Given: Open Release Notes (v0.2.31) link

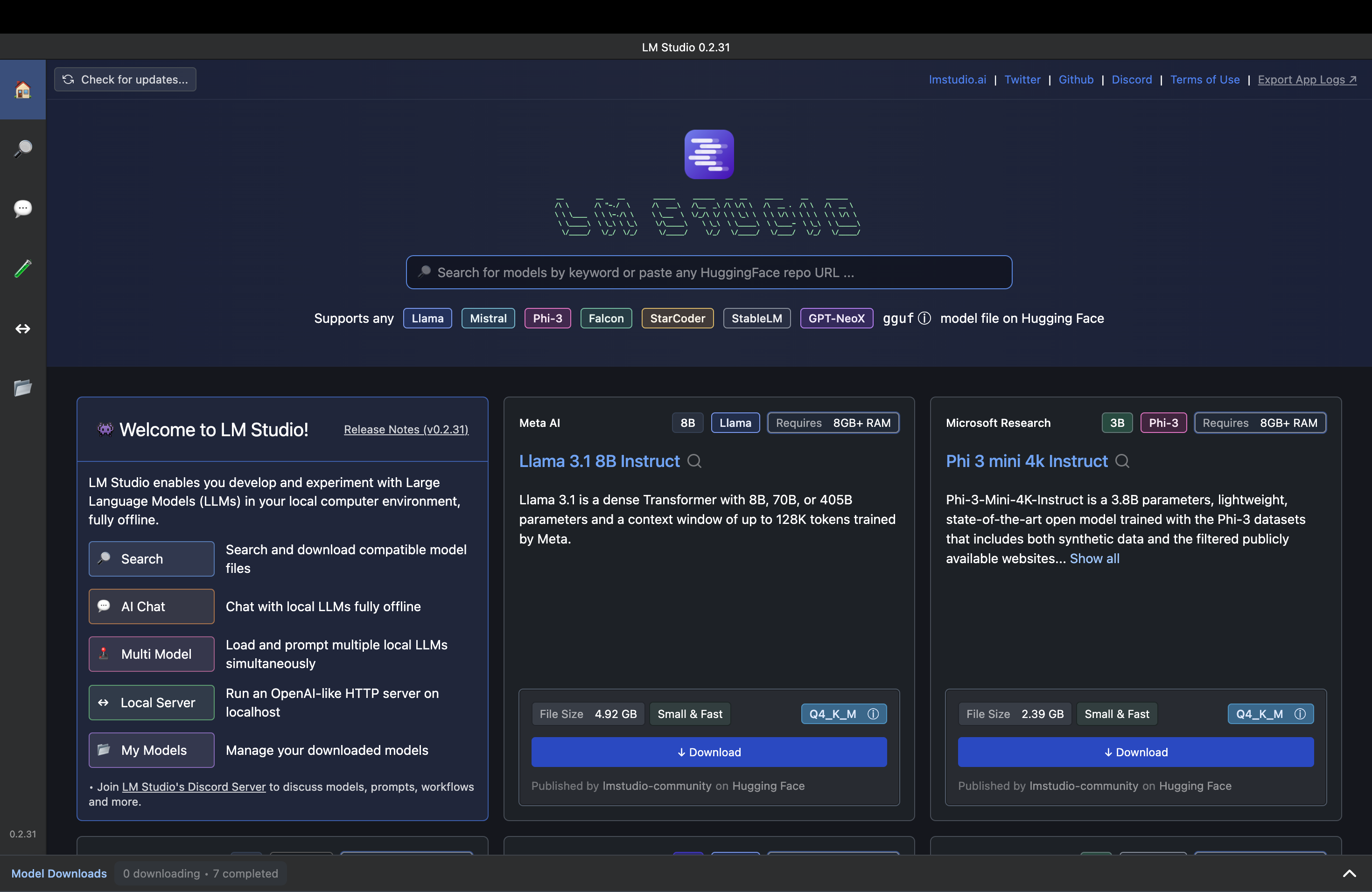Looking at the screenshot, I should 406,429.
